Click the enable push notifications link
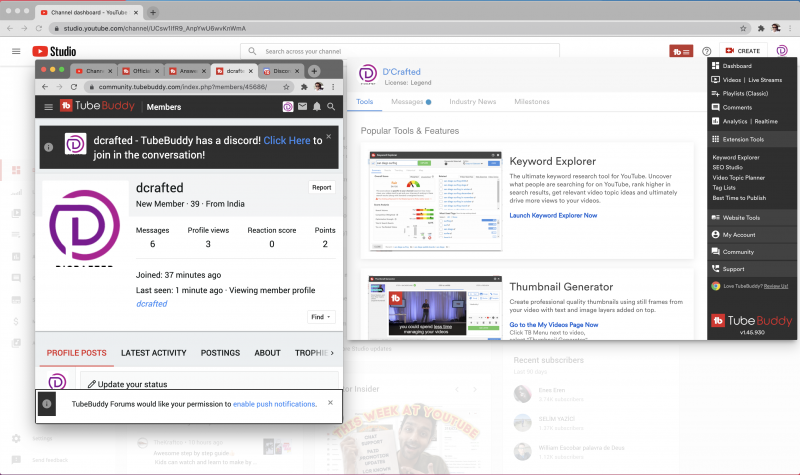 274,404
